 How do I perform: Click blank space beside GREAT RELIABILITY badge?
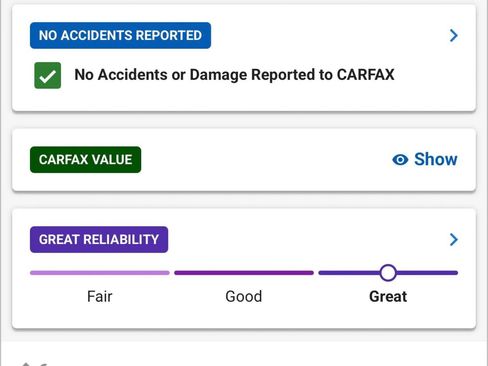pyautogui.click(x=305, y=239)
